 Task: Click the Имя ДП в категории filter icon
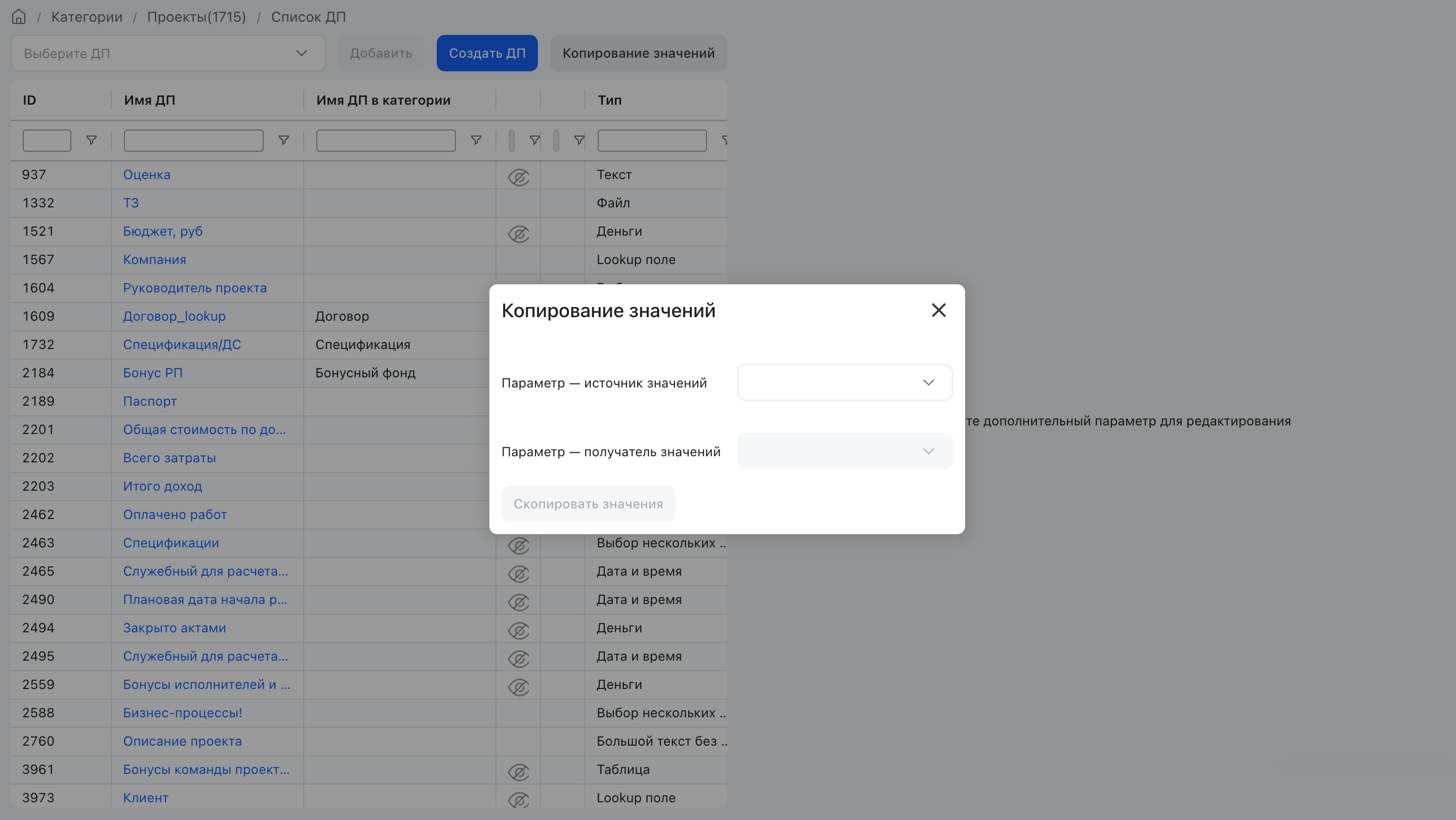[x=476, y=140]
